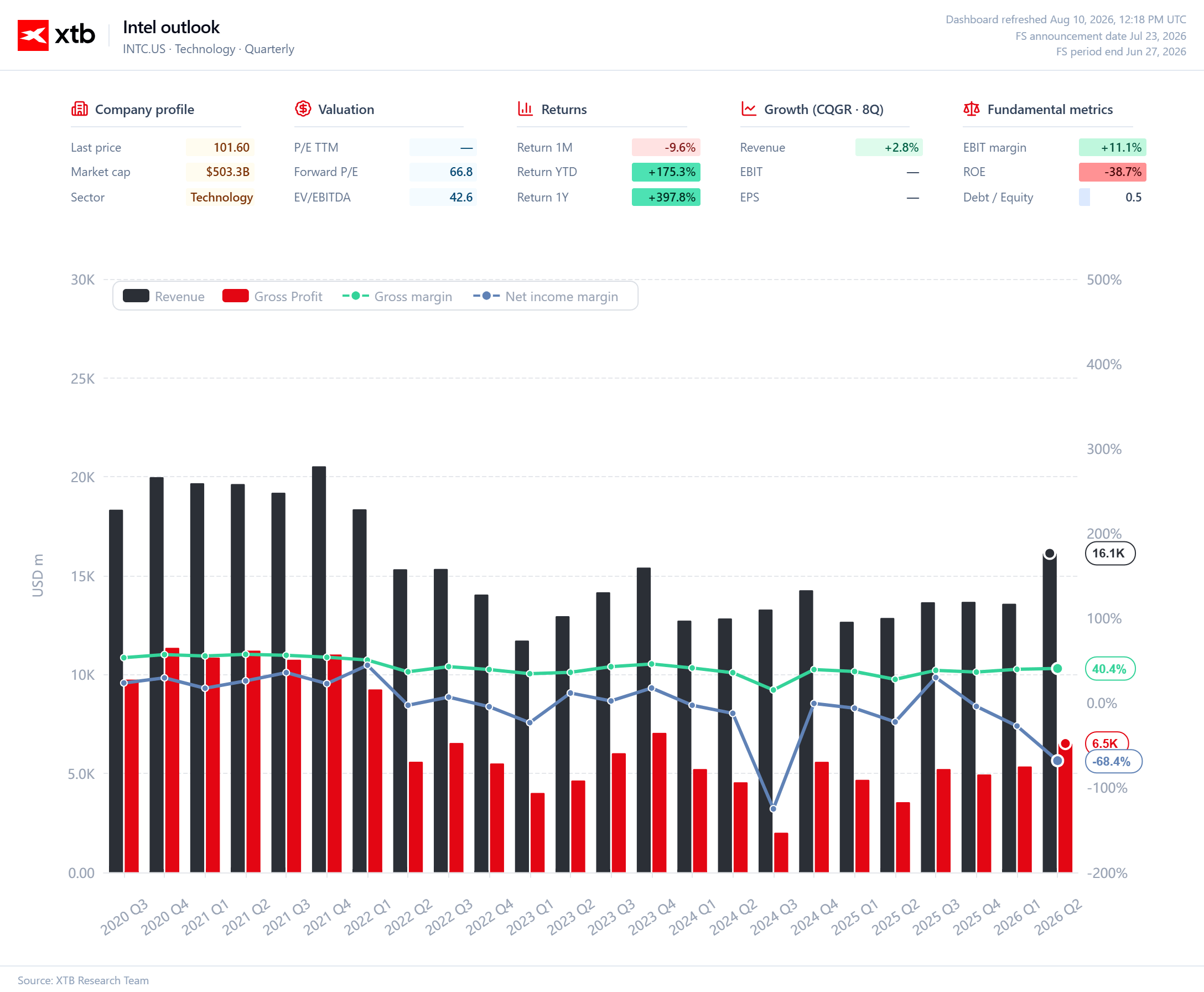Click the Gross margin legend line marker
This screenshot has width=1204, height=992.
[355, 296]
